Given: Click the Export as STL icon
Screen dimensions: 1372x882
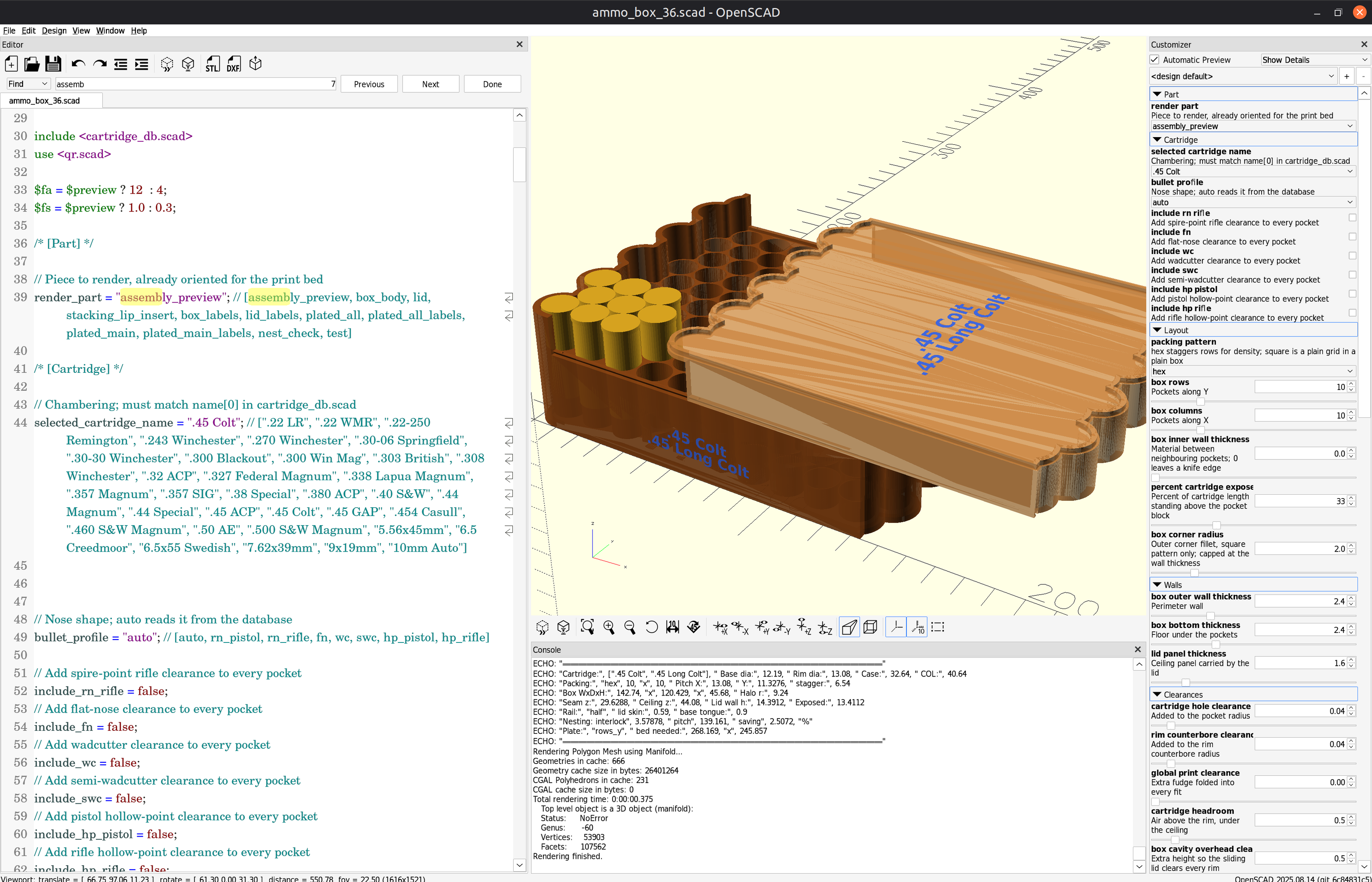Looking at the screenshot, I should coord(212,64).
